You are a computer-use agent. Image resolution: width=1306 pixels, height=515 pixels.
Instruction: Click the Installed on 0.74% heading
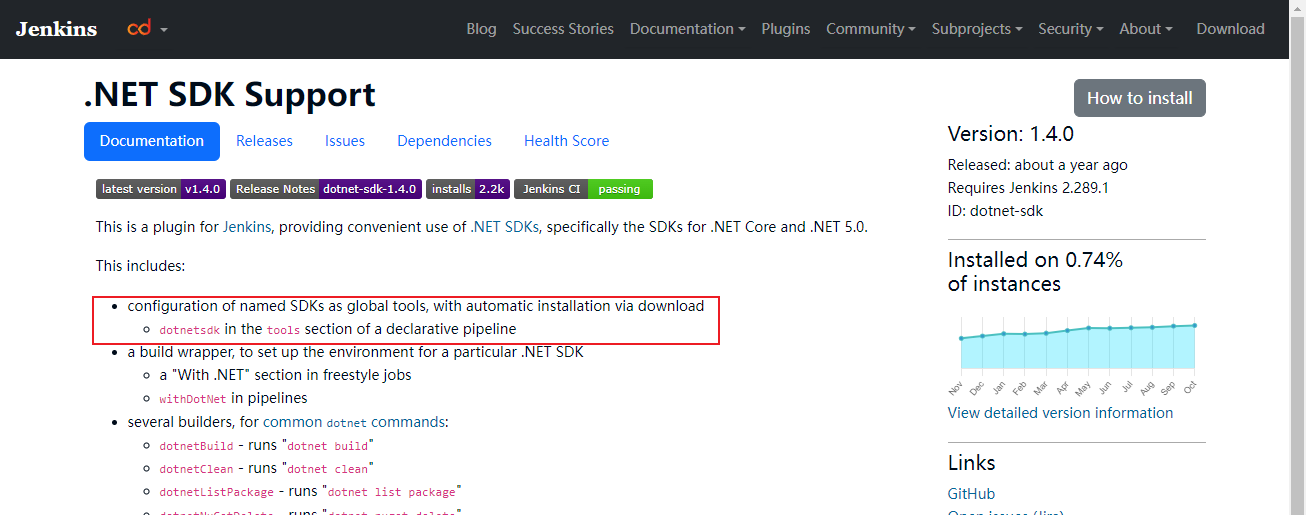(1035, 272)
